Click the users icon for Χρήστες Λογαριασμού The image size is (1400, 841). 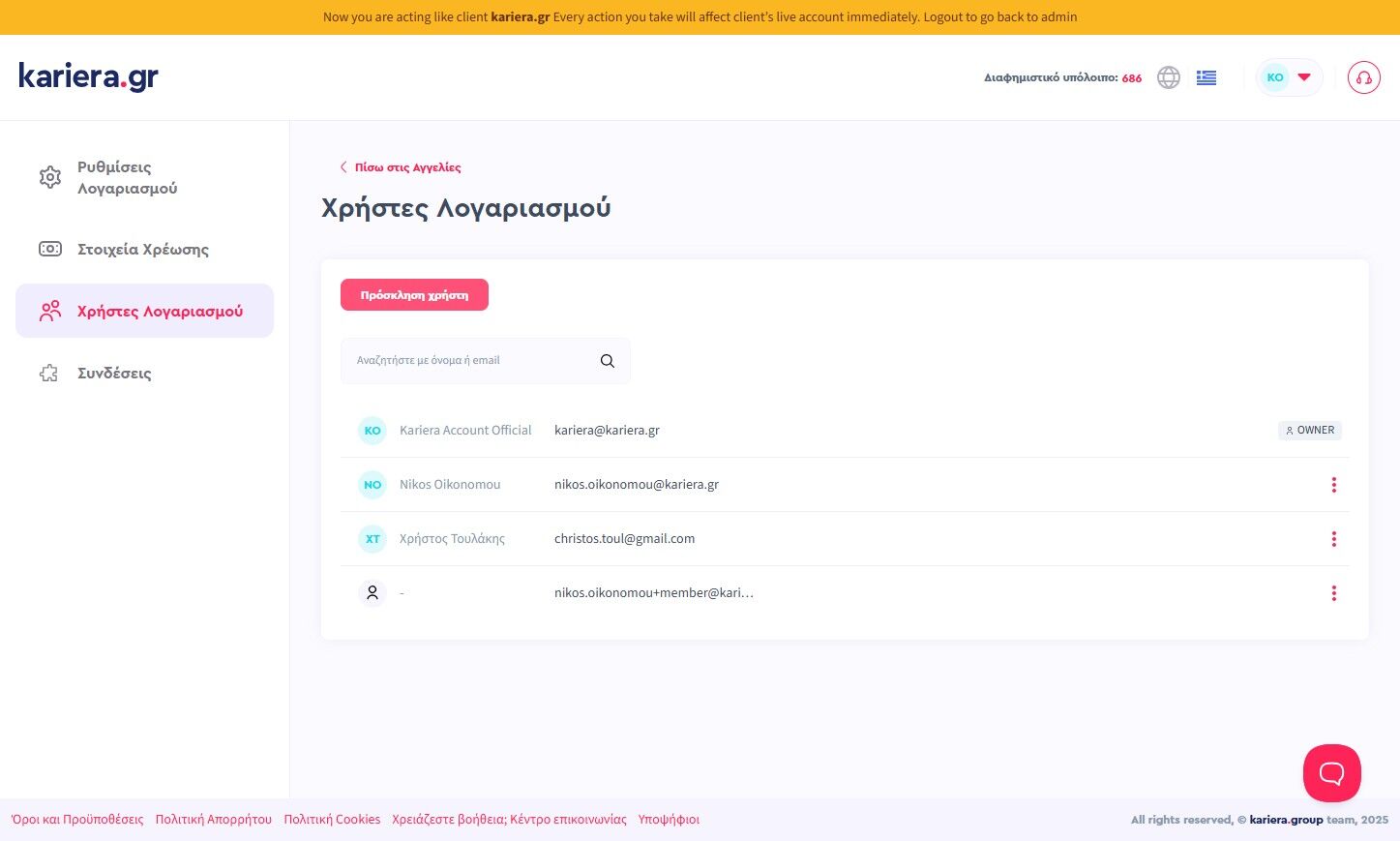click(50, 311)
